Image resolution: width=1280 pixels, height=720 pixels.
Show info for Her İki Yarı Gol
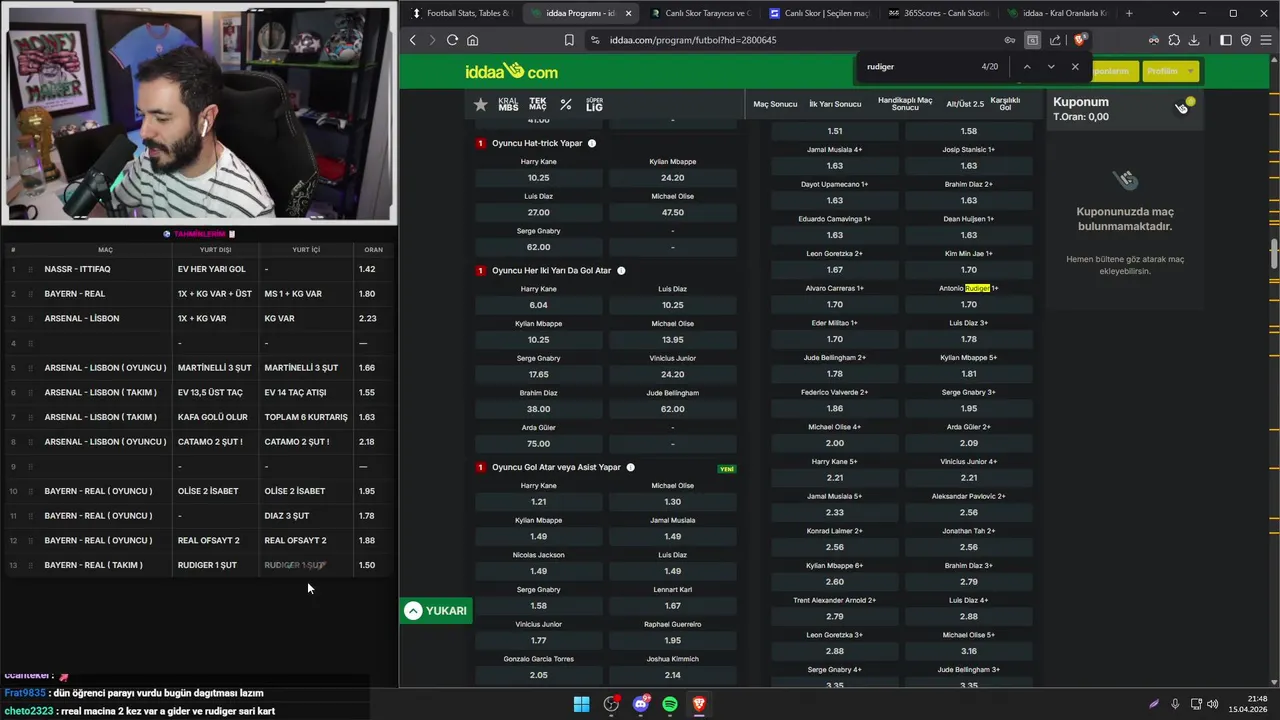click(621, 270)
